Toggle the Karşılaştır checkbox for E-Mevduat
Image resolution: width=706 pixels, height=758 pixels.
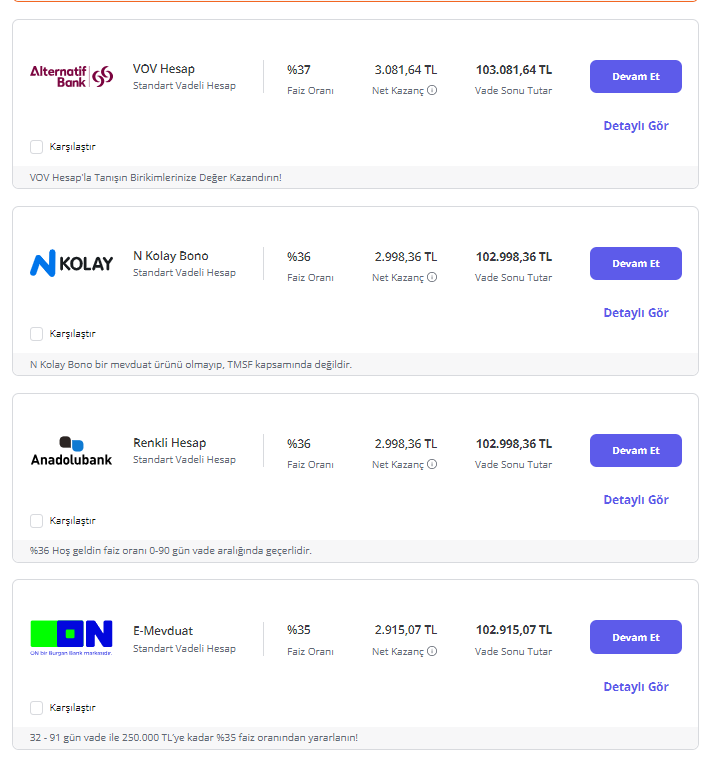click(37, 708)
